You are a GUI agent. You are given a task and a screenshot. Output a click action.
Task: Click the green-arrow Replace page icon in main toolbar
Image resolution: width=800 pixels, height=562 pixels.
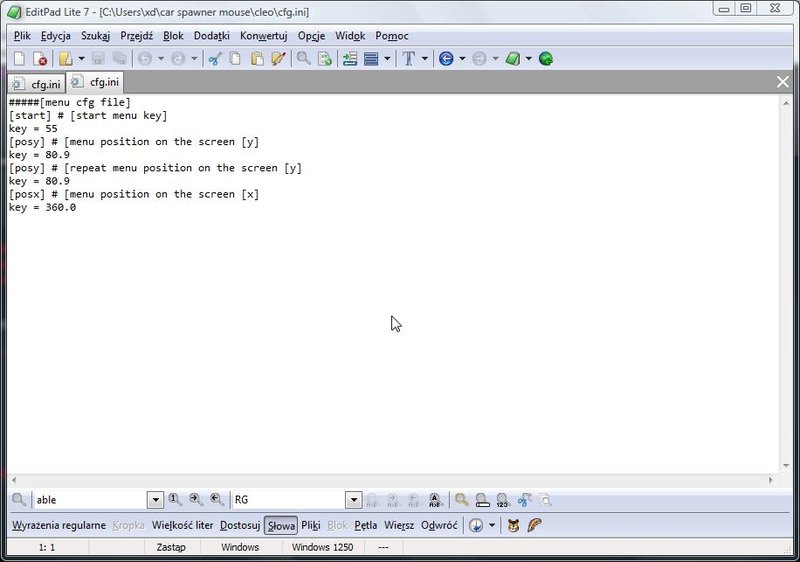324,59
